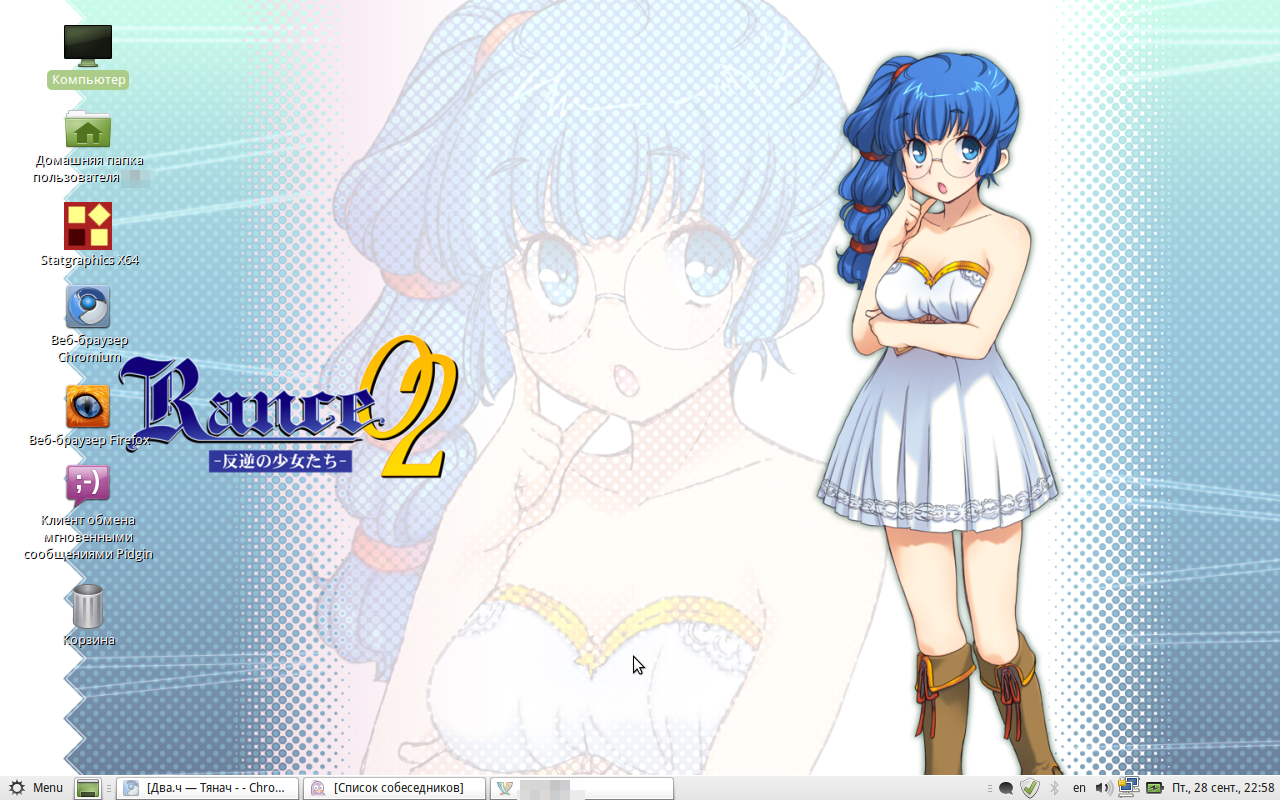Click the Bluetooth tray icon
The image size is (1280, 800).
click(x=1054, y=788)
